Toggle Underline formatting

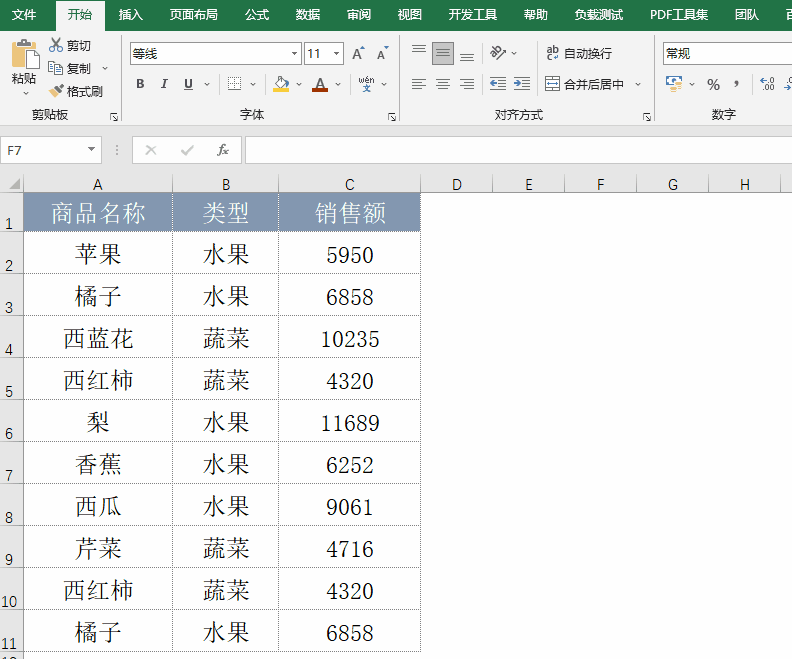click(x=188, y=84)
